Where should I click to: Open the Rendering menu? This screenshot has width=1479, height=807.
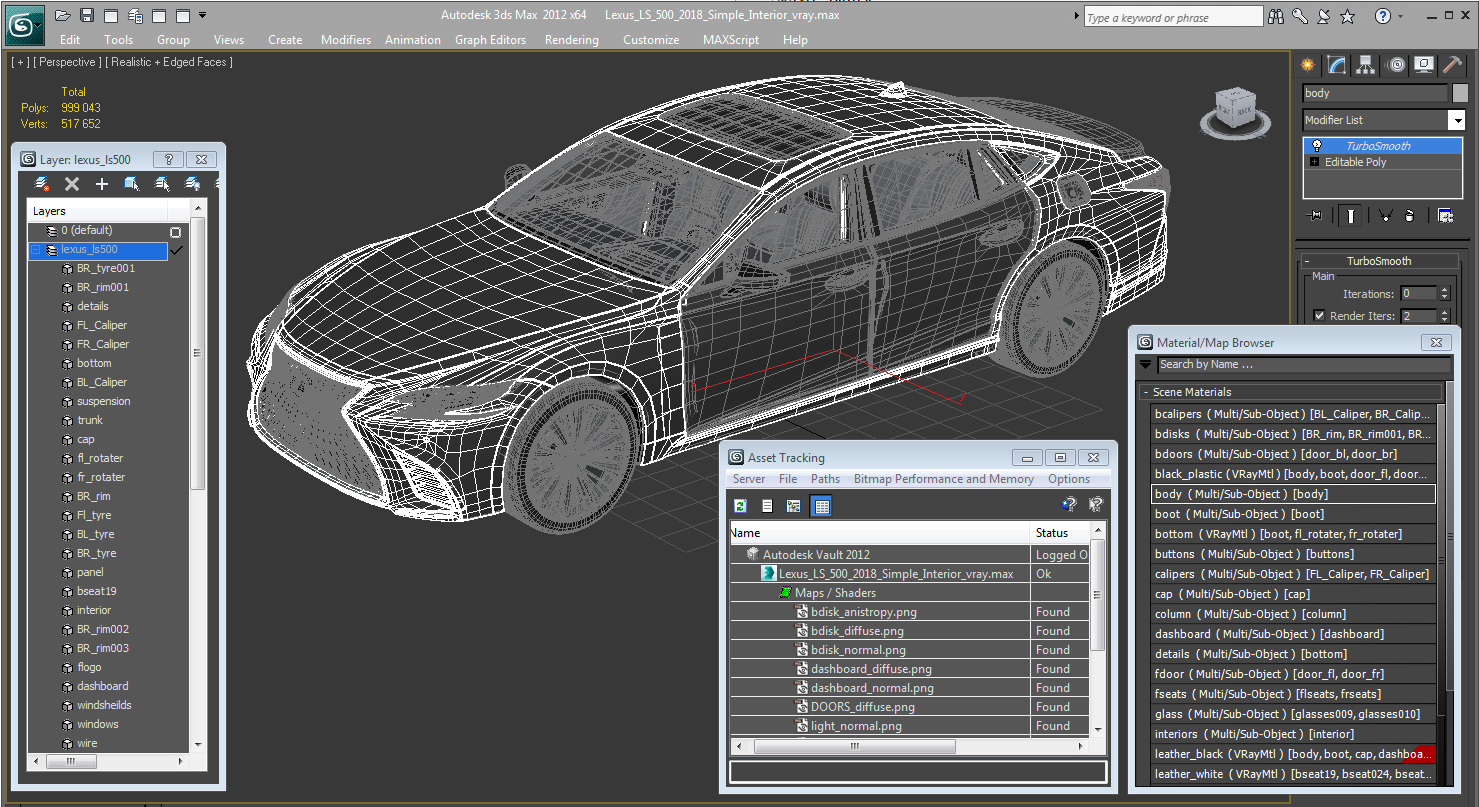coord(572,40)
